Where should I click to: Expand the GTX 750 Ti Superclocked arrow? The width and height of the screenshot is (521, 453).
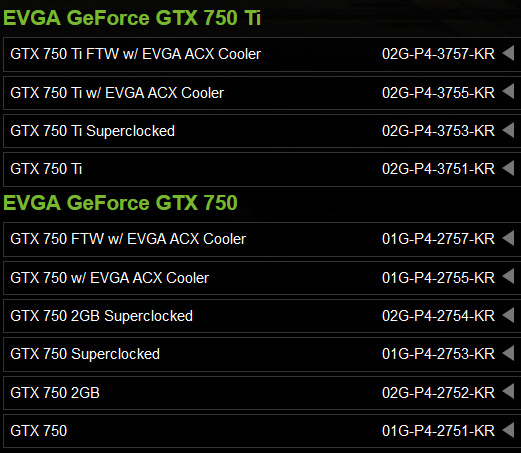point(508,130)
